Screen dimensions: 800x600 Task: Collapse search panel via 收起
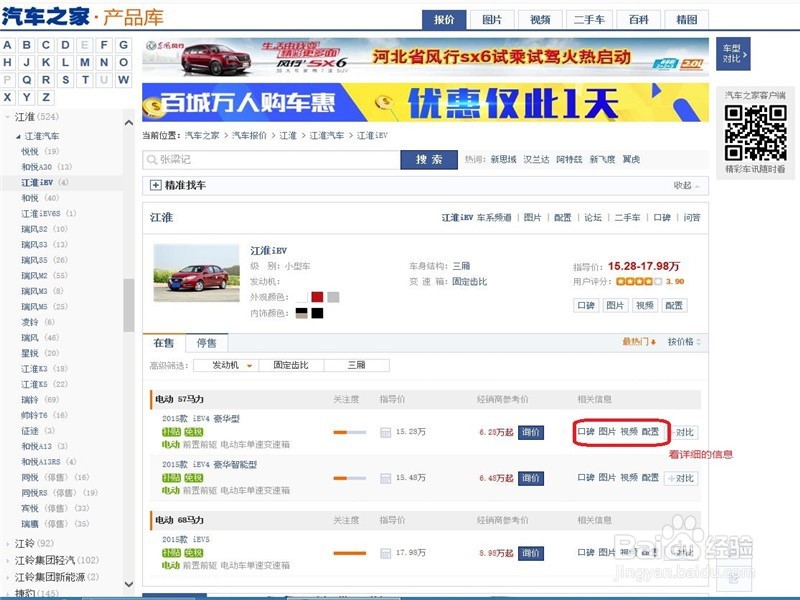[x=686, y=185]
